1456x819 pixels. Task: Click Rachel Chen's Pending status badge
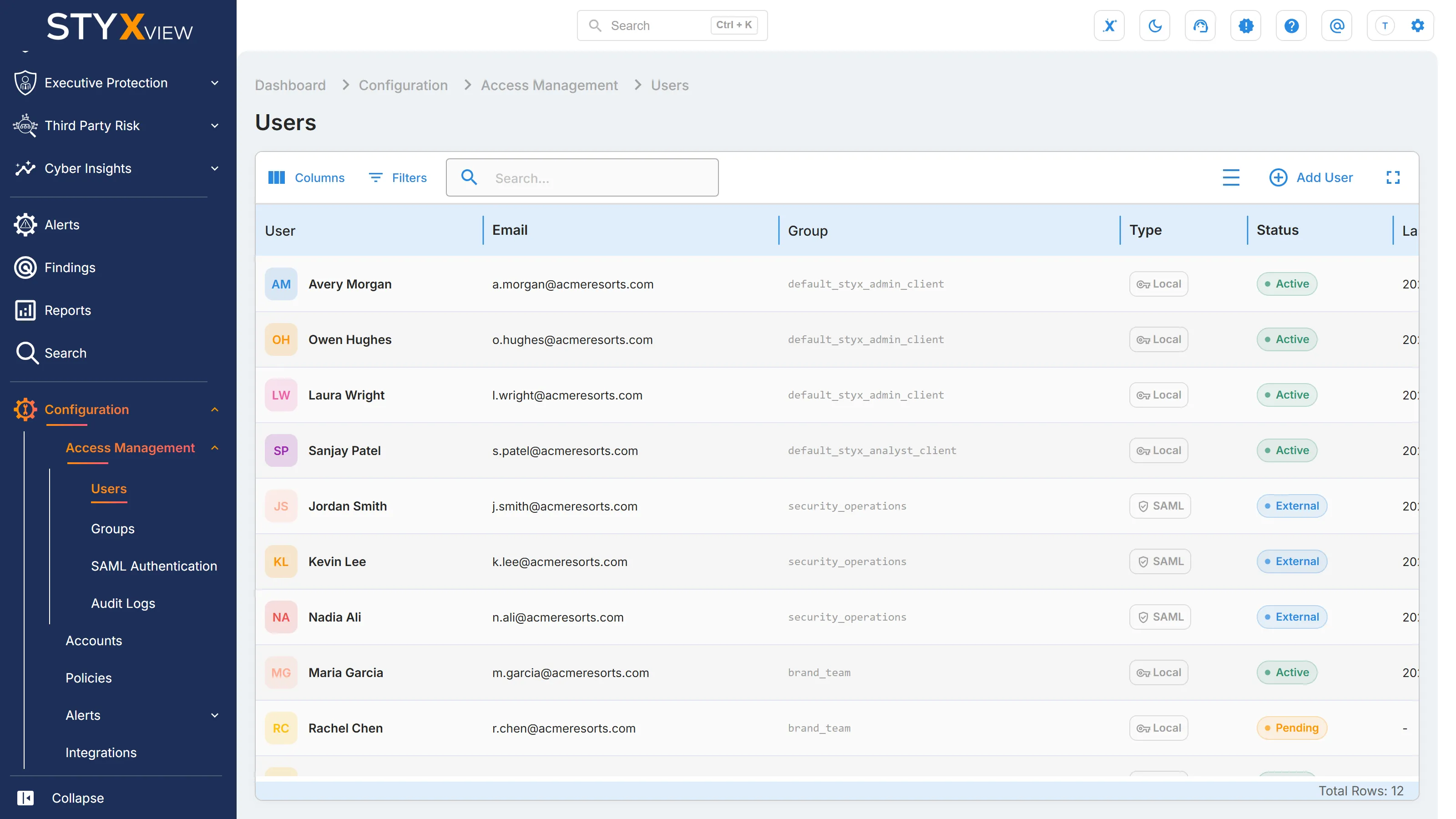point(1292,728)
